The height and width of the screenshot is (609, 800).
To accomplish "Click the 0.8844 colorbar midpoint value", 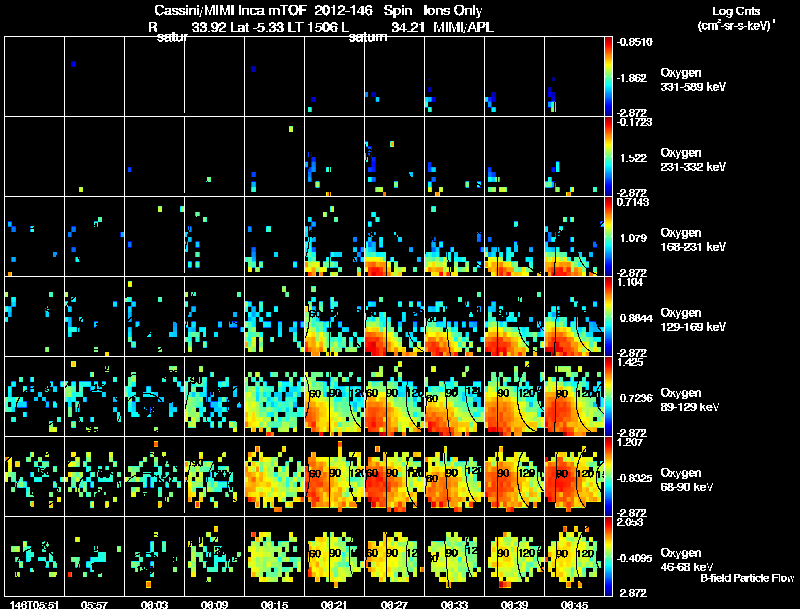I will [636, 318].
